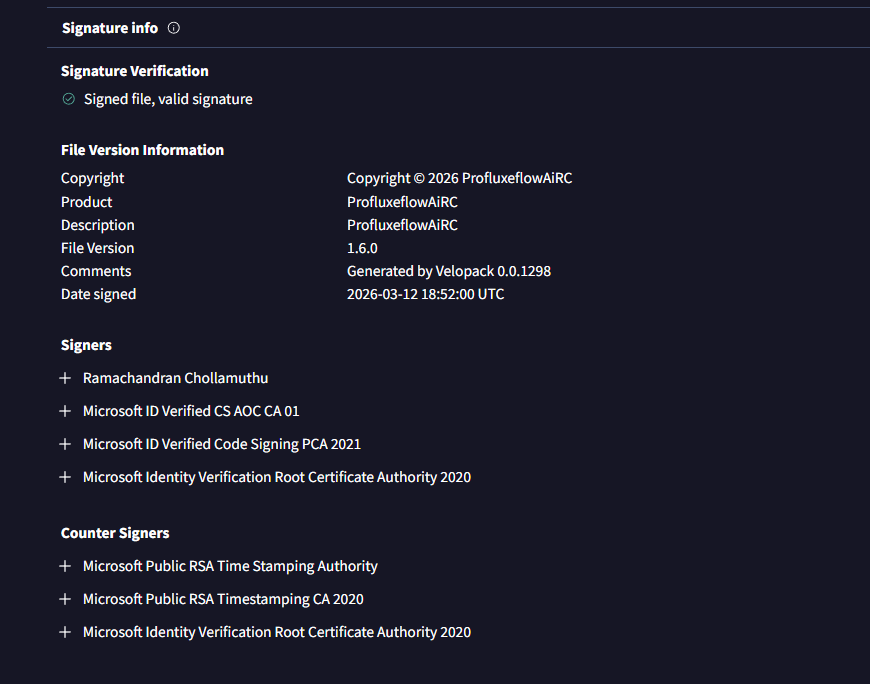
Task: Select the Copyright © 2026 ProfluxeflowAiRC value
Action: (459, 178)
